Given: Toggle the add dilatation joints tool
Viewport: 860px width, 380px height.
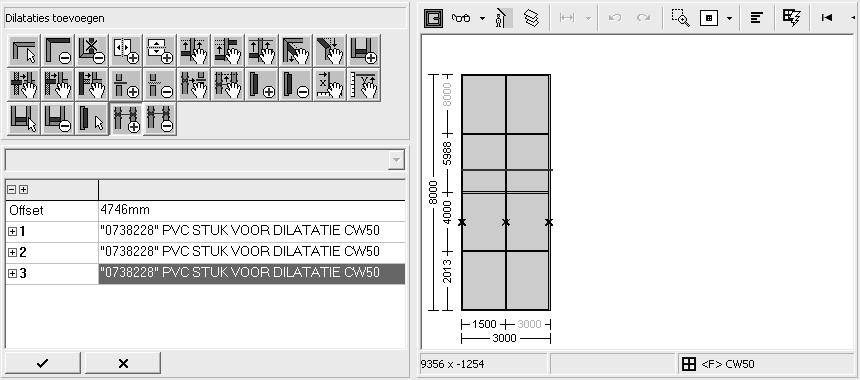Looking at the screenshot, I should click(126, 119).
